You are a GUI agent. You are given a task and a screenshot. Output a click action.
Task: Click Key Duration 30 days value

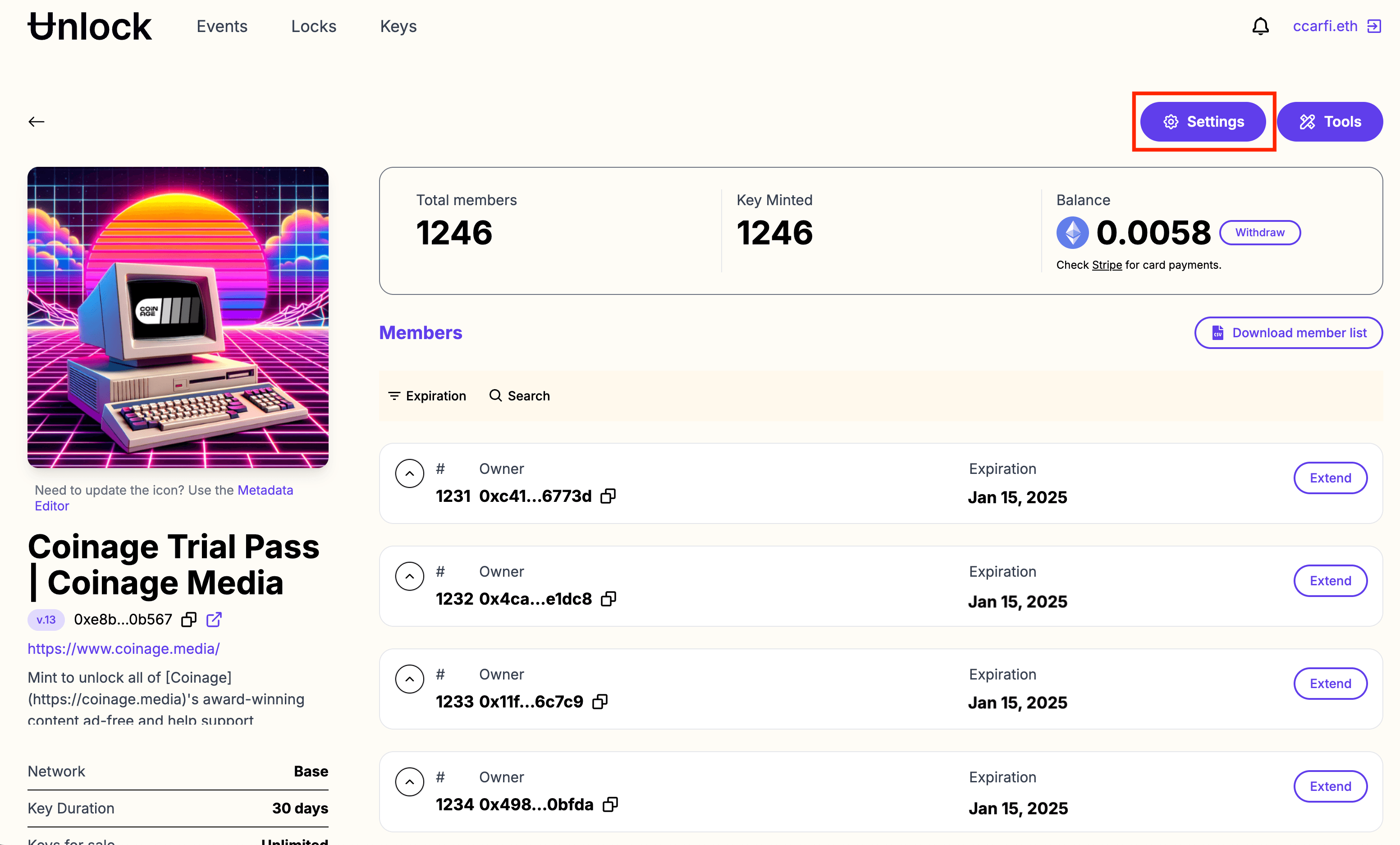(x=300, y=808)
